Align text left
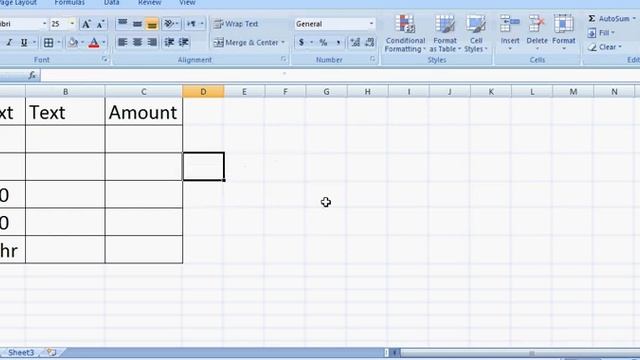 (x=122, y=42)
